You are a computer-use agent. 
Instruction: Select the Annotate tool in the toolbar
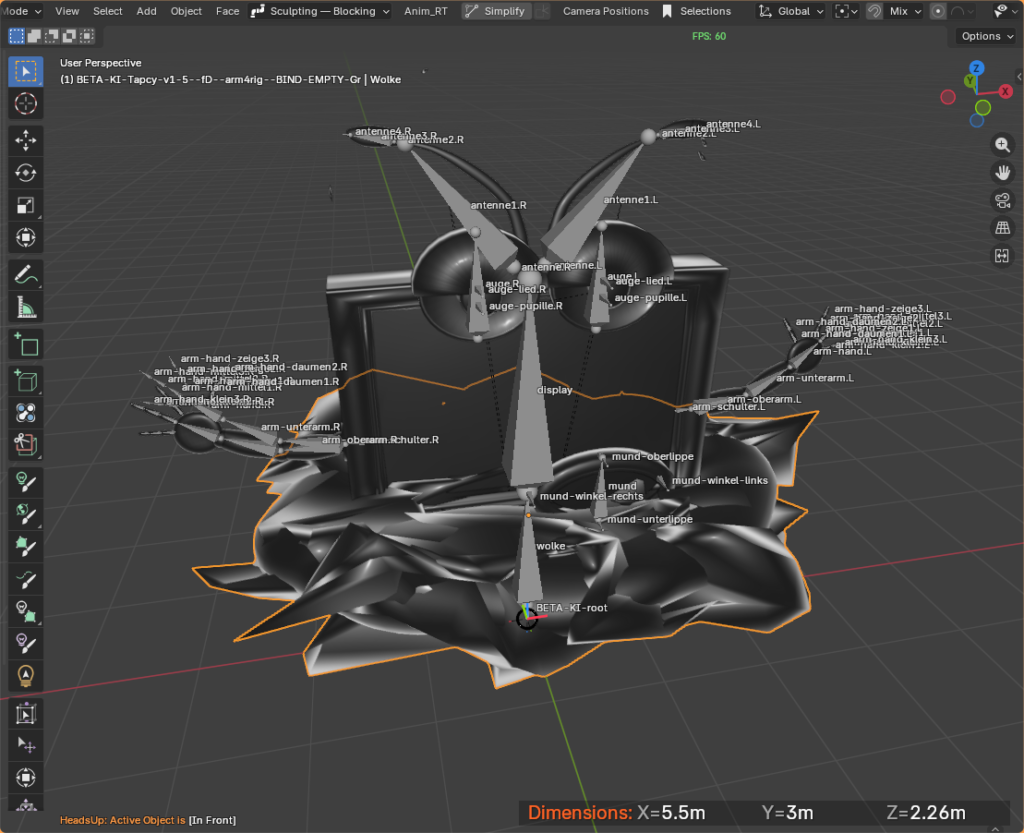26,272
